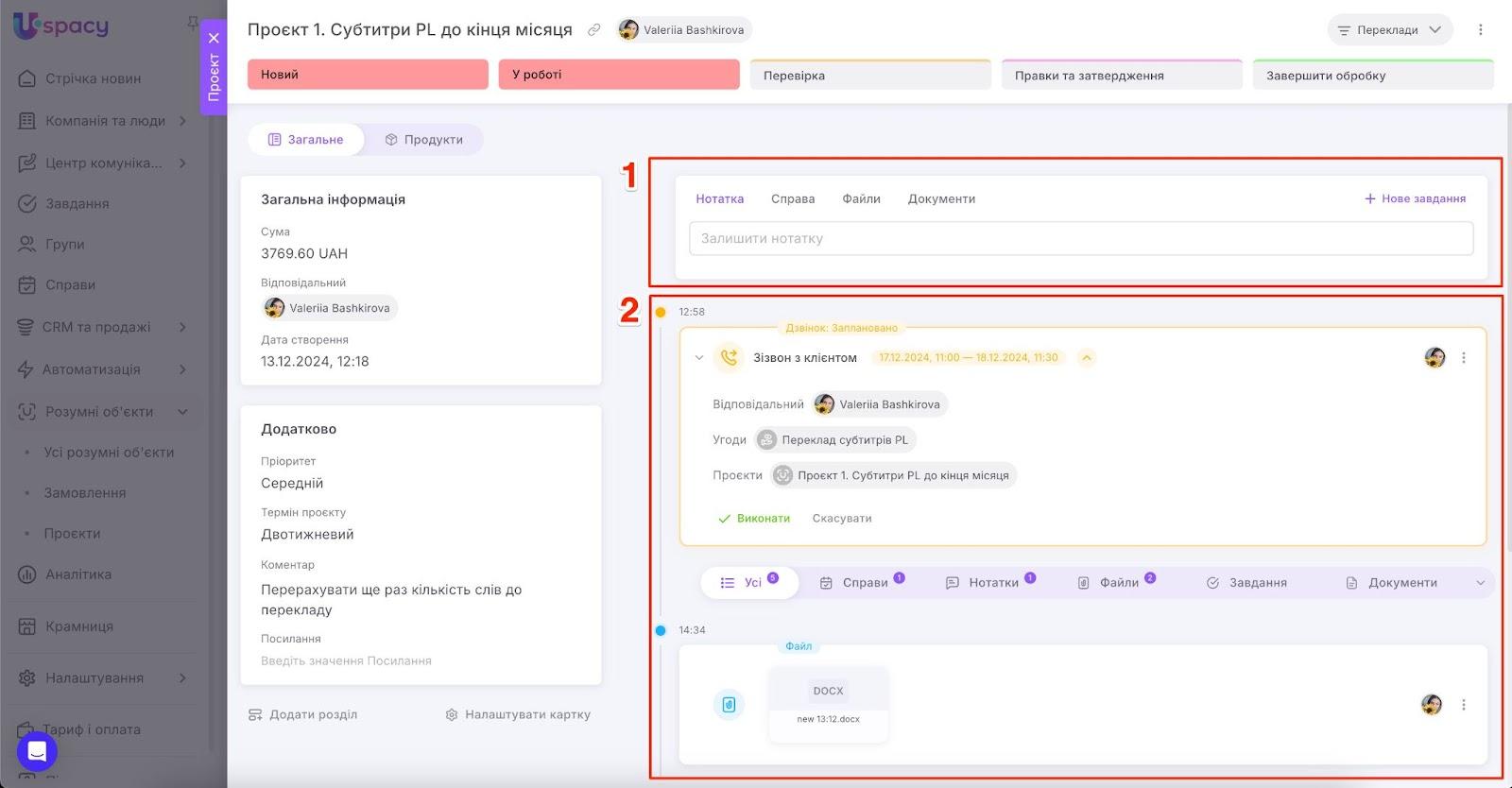Viewport: 1512px width, 788px height.
Task: Toggle the chevron beside the call date range
Action: 1087,358
